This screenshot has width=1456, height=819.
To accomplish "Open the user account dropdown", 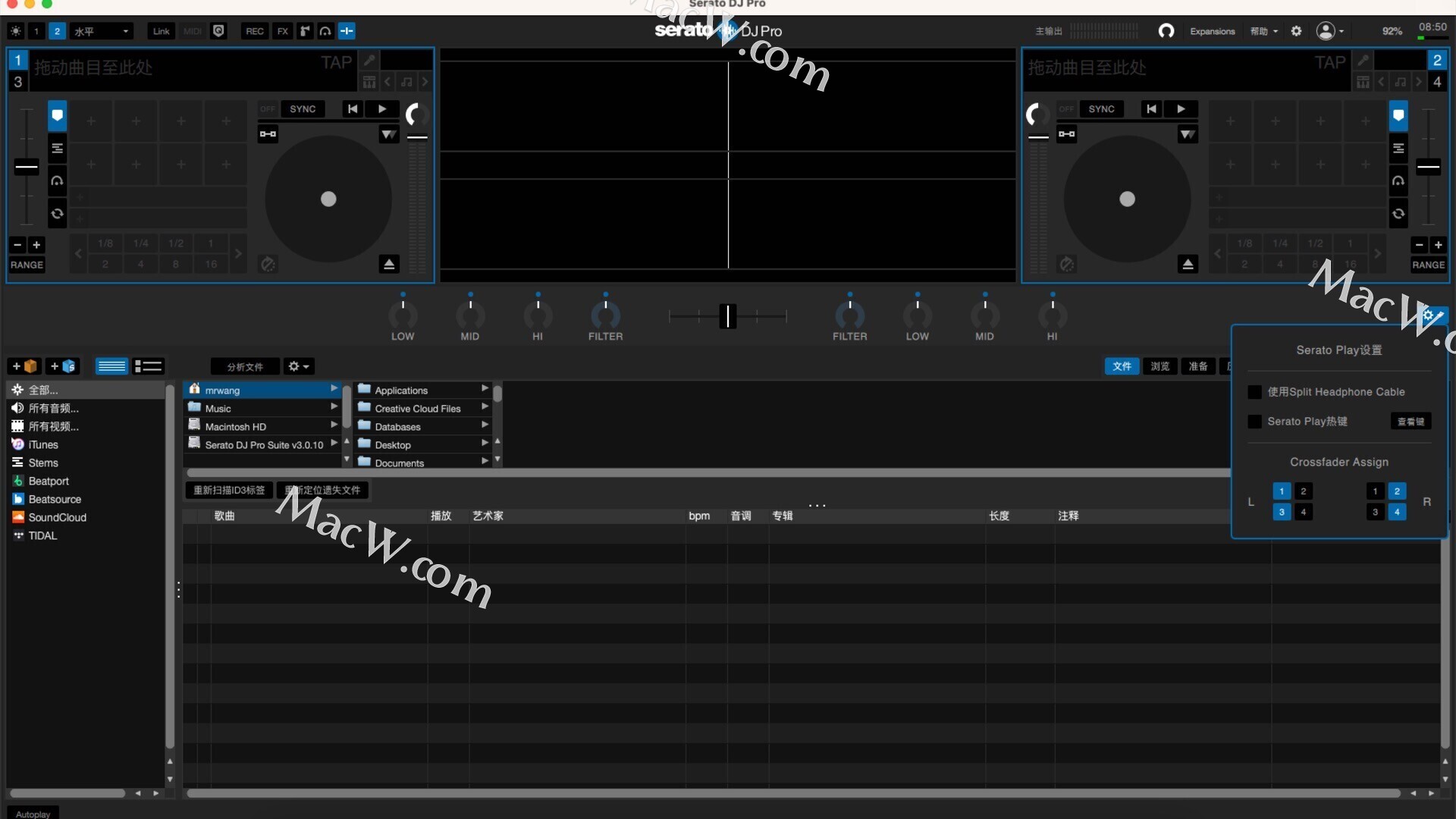I will tap(1330, 31).
